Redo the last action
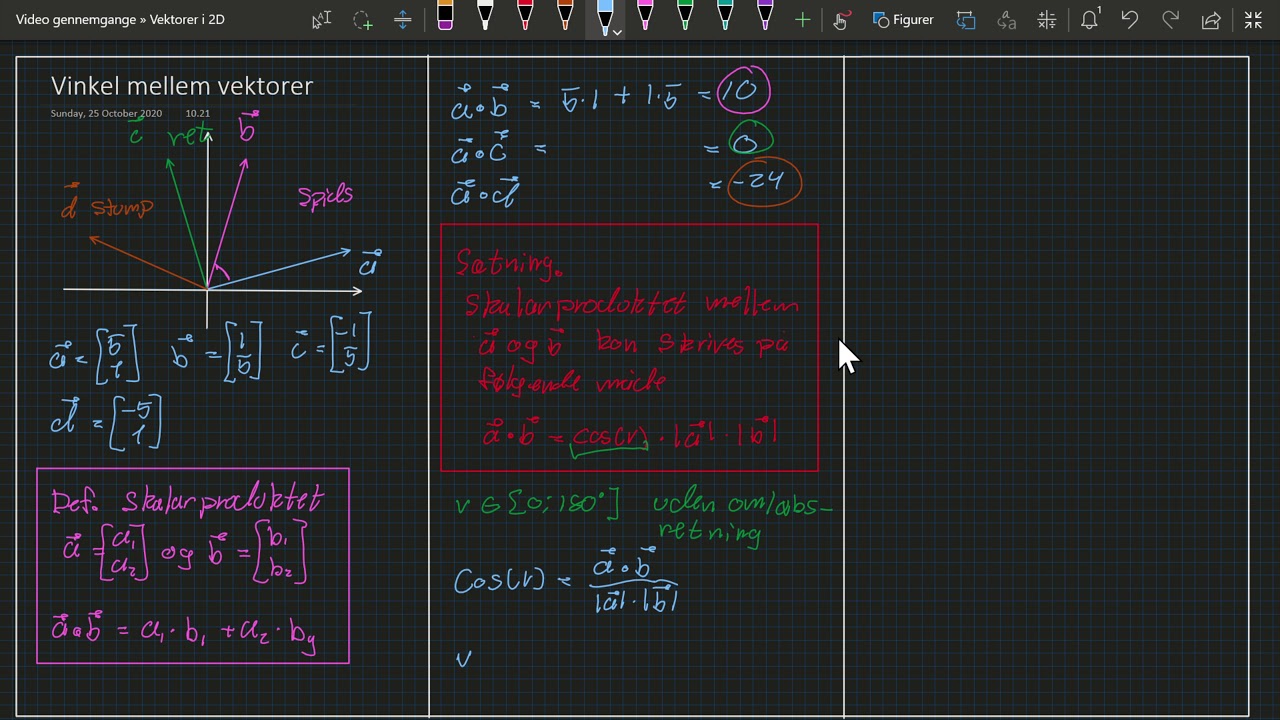This screenshot has width=1280, height=720. [1170, 20]
